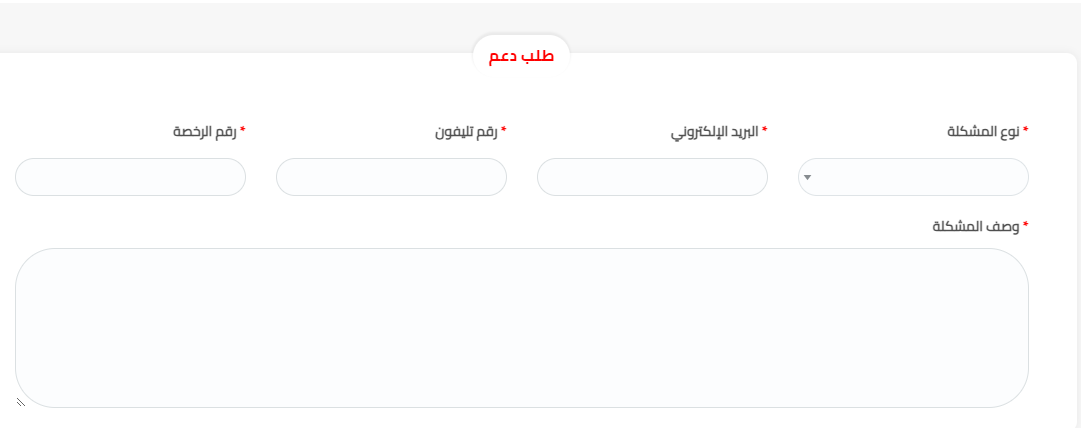
Task: Click the رقم تليفون label text
Action: (465, 131)
